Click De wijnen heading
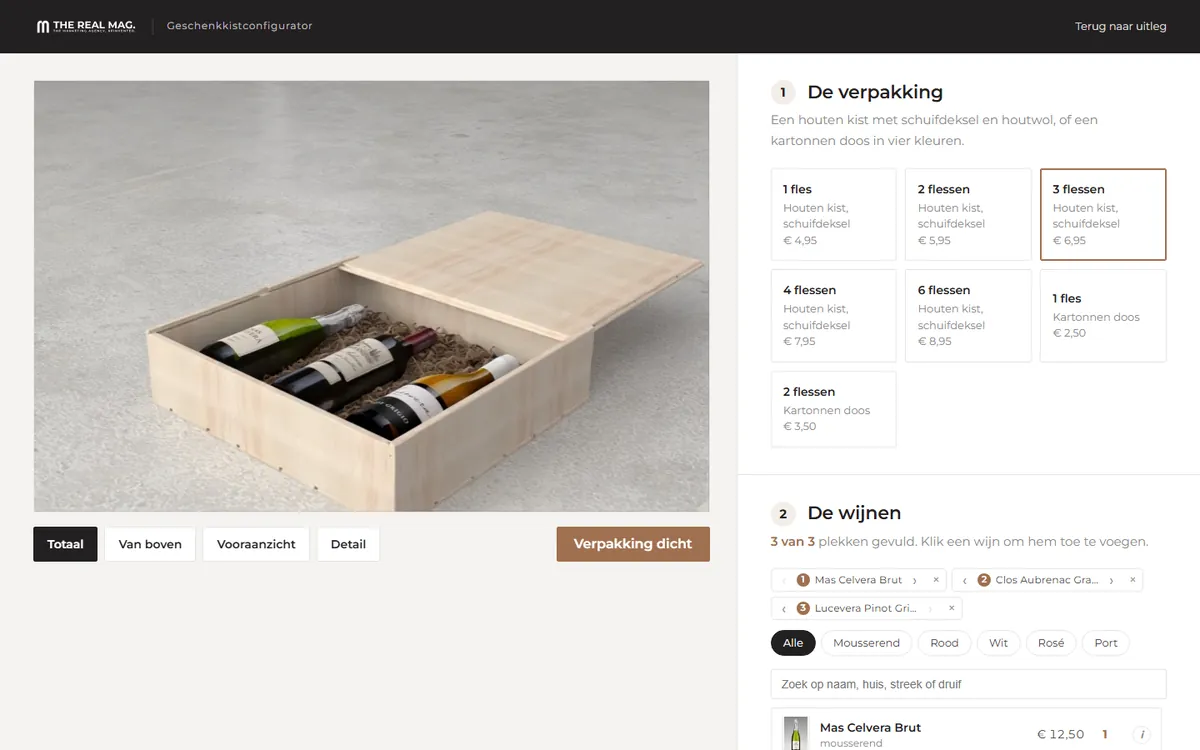The width and height of the screenshot is (1200, 750). click(x=854, y=513)
